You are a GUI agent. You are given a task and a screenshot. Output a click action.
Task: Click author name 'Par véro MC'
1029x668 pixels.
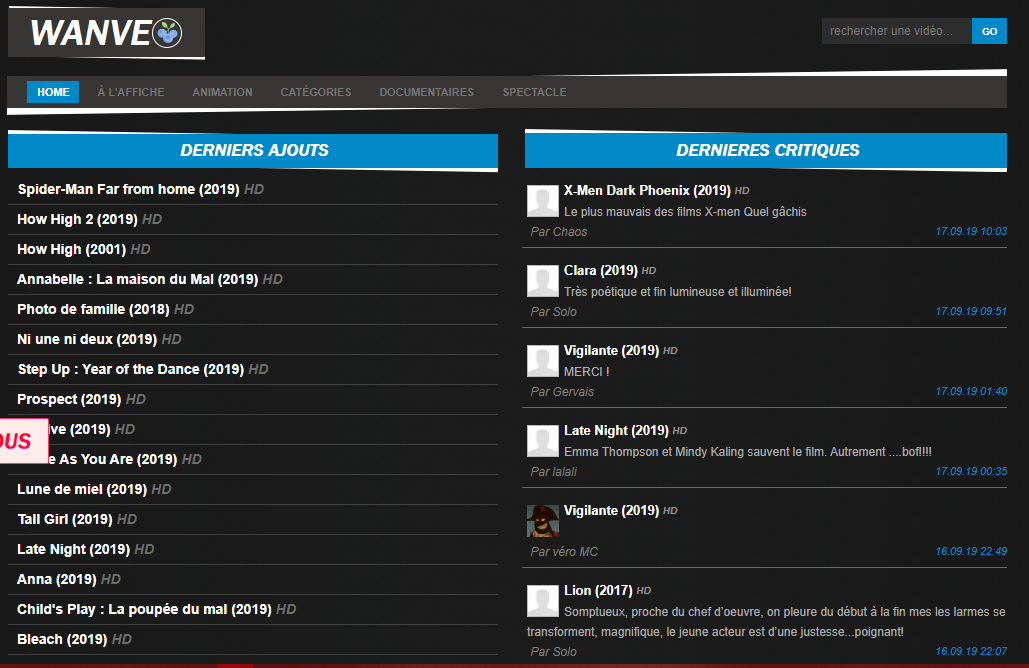564,552
